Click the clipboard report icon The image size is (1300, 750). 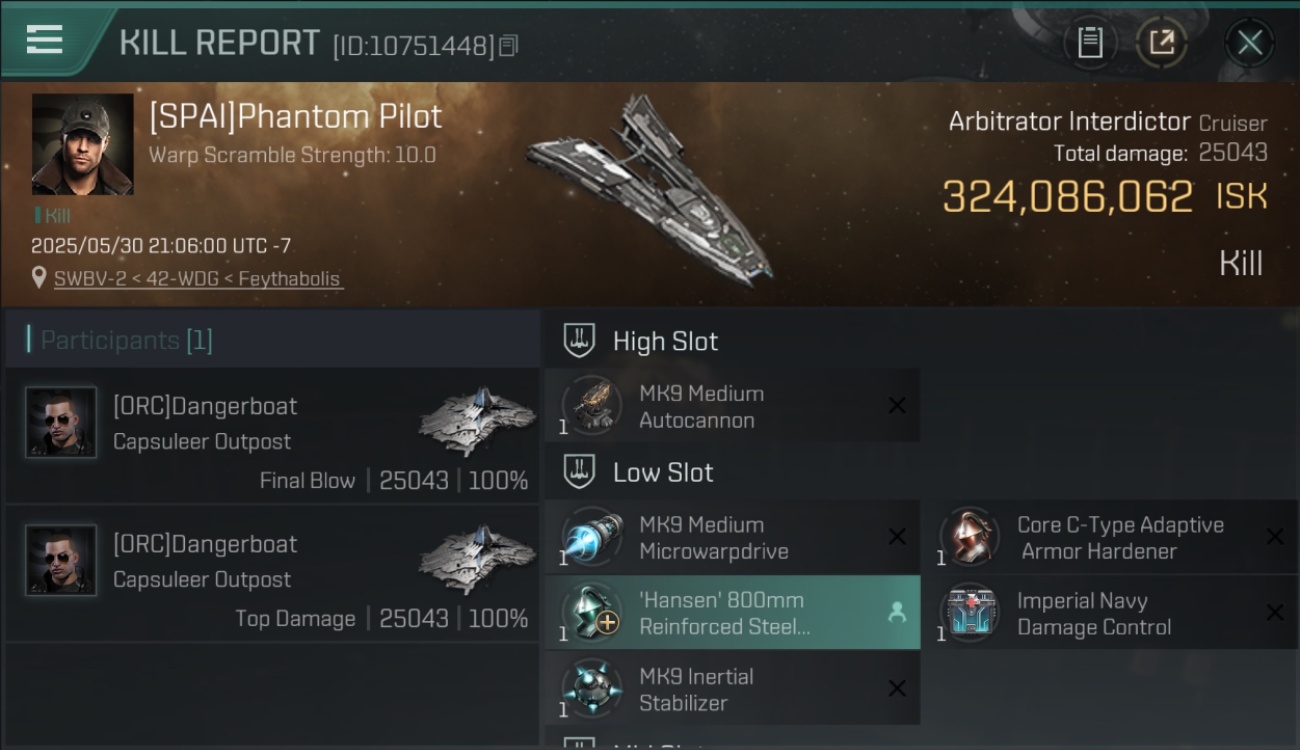coord(1089,42)
